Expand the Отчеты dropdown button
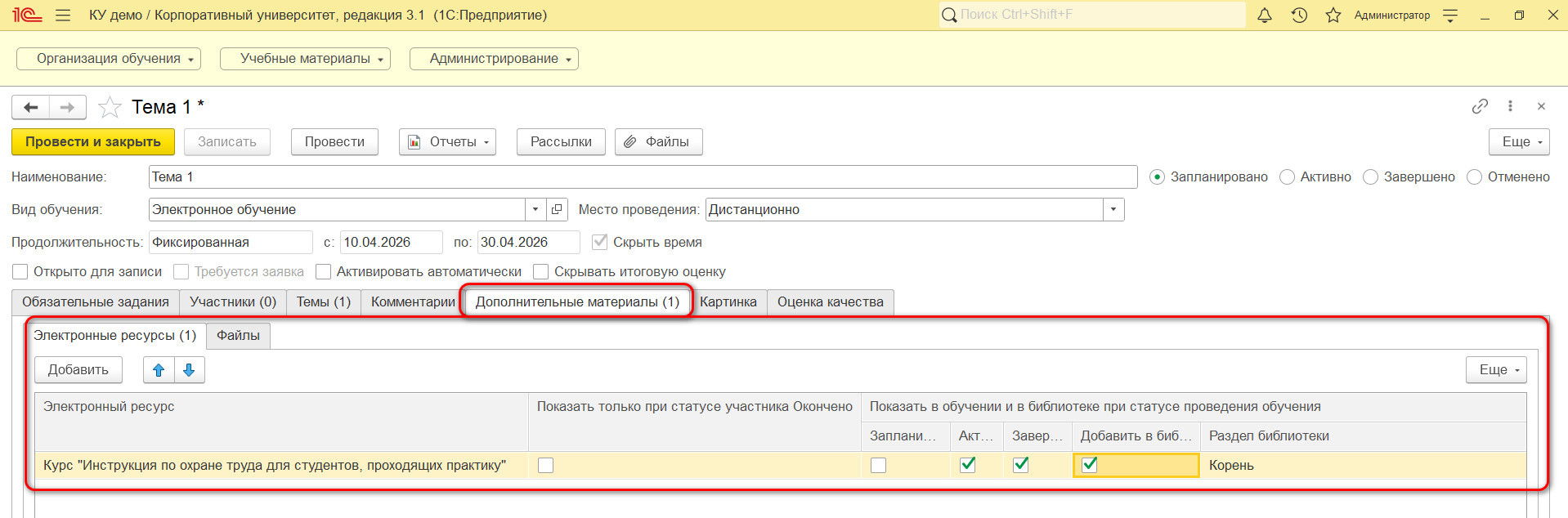Image resolution: width=1568 pixels, height=518 pixels. [447, 142]
